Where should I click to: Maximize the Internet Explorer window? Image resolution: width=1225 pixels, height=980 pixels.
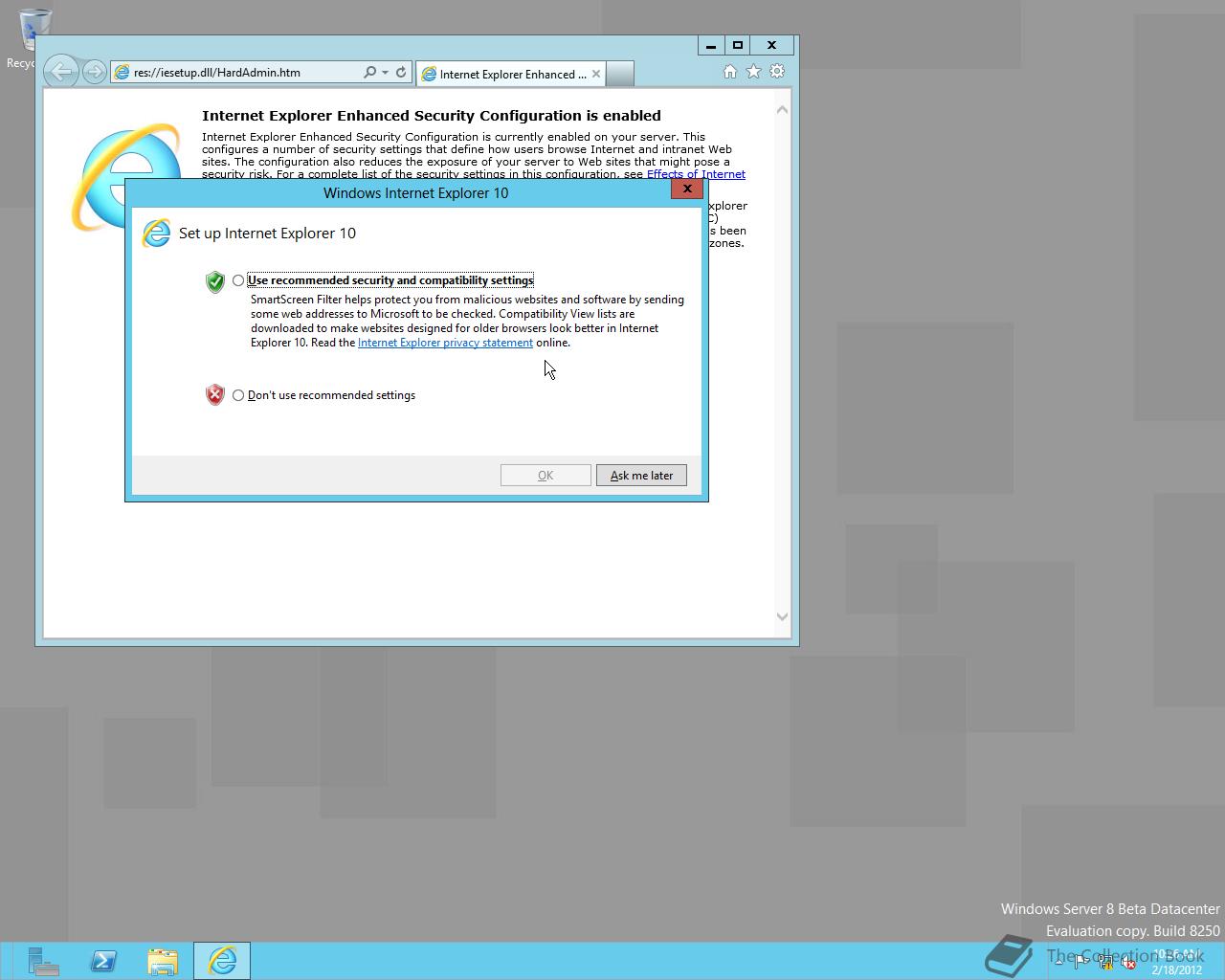738,45
